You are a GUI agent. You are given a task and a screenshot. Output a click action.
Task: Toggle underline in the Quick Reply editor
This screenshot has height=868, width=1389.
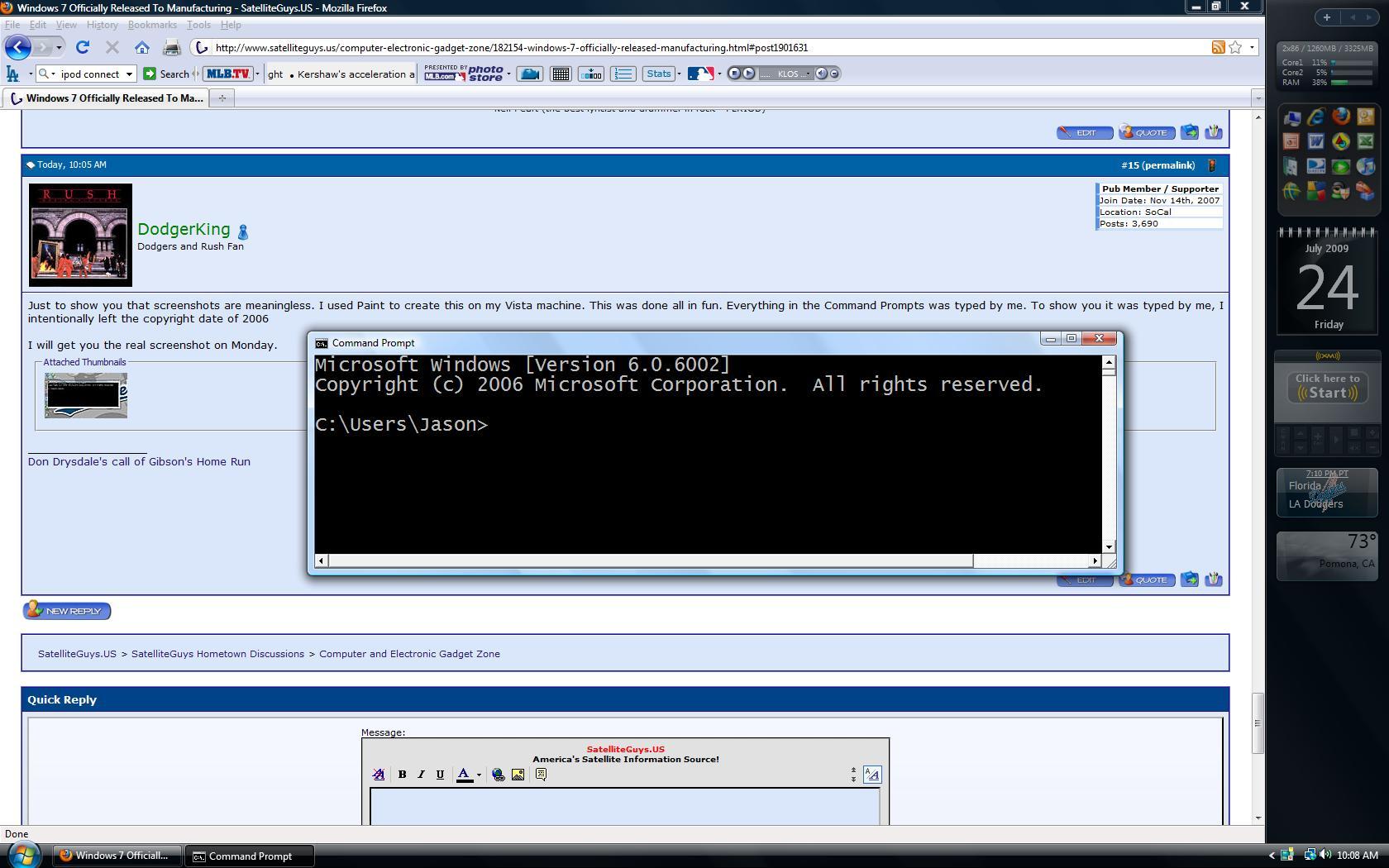(440, 775)
